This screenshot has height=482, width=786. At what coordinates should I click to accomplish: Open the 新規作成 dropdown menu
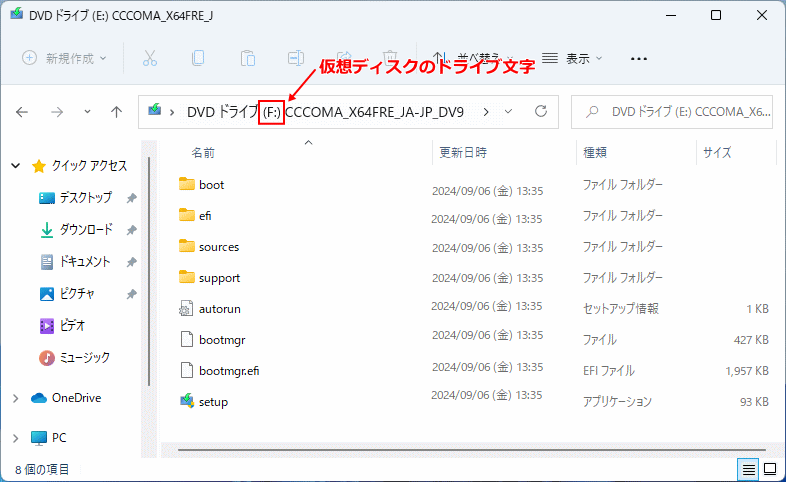(64, 58)
